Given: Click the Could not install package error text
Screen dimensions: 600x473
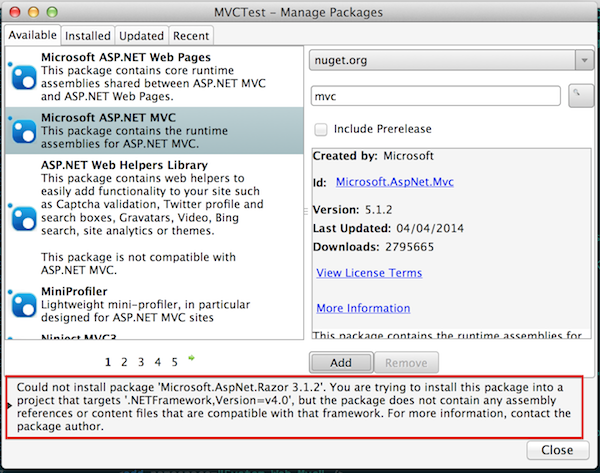Looking at the screenshot, I should coord(294,407).
